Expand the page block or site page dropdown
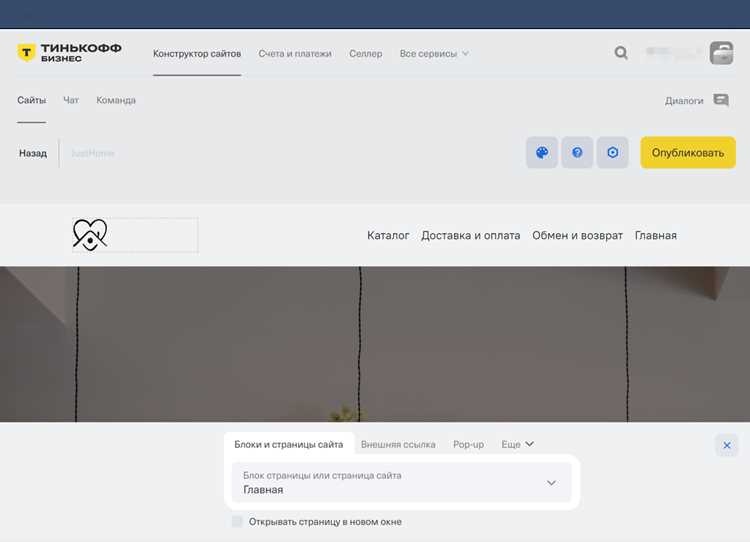This screenshot has height=542, width=750. (x=401, y=483)
